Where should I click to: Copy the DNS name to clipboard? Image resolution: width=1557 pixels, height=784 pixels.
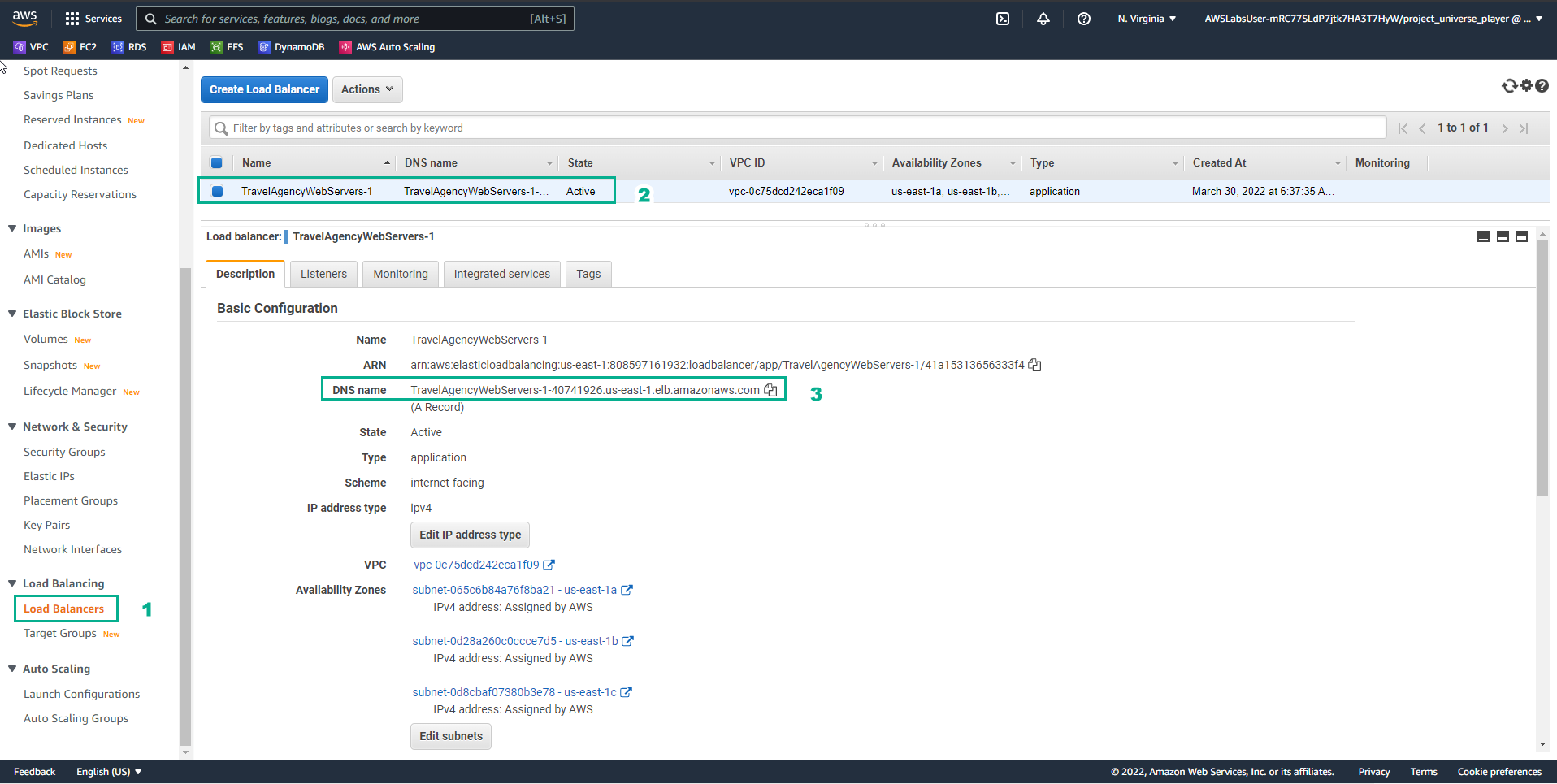pyautogui.click(x=770, y=390)
